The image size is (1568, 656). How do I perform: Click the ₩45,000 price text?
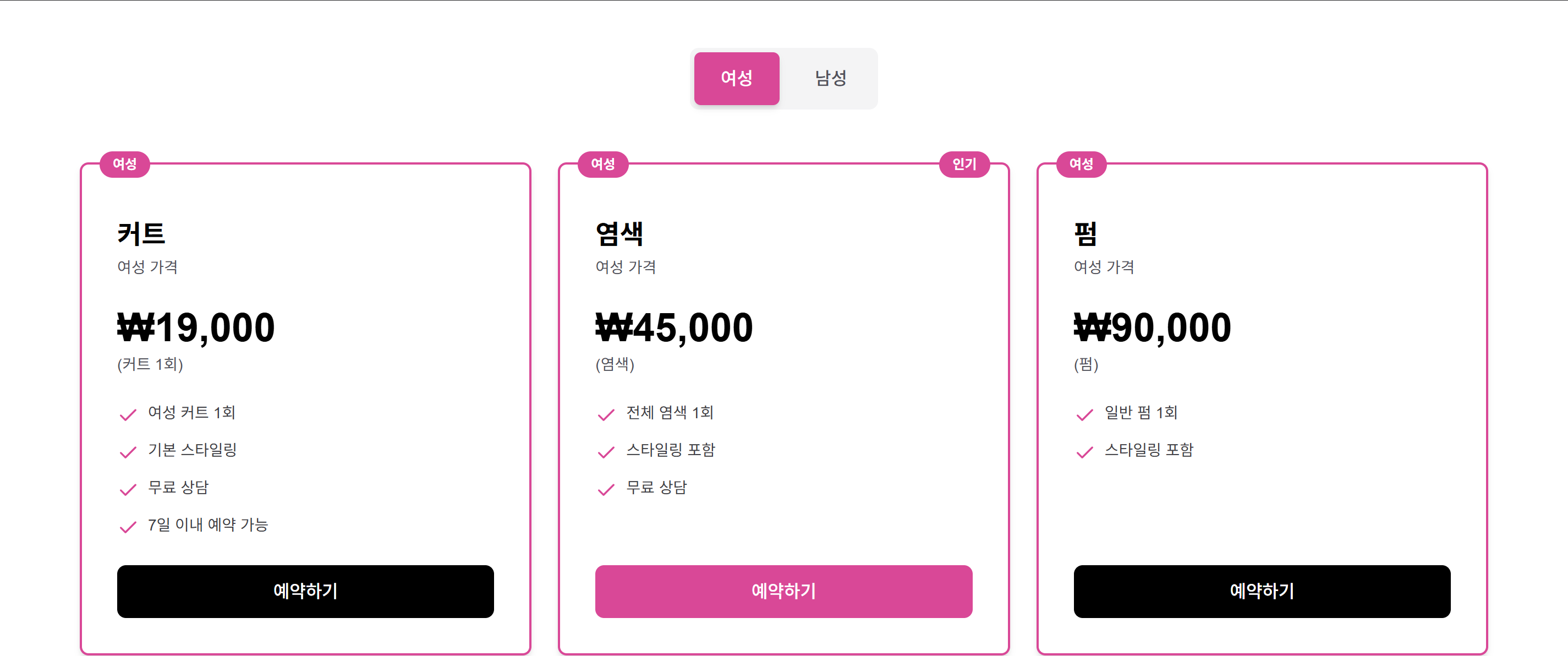pos(674,327)
